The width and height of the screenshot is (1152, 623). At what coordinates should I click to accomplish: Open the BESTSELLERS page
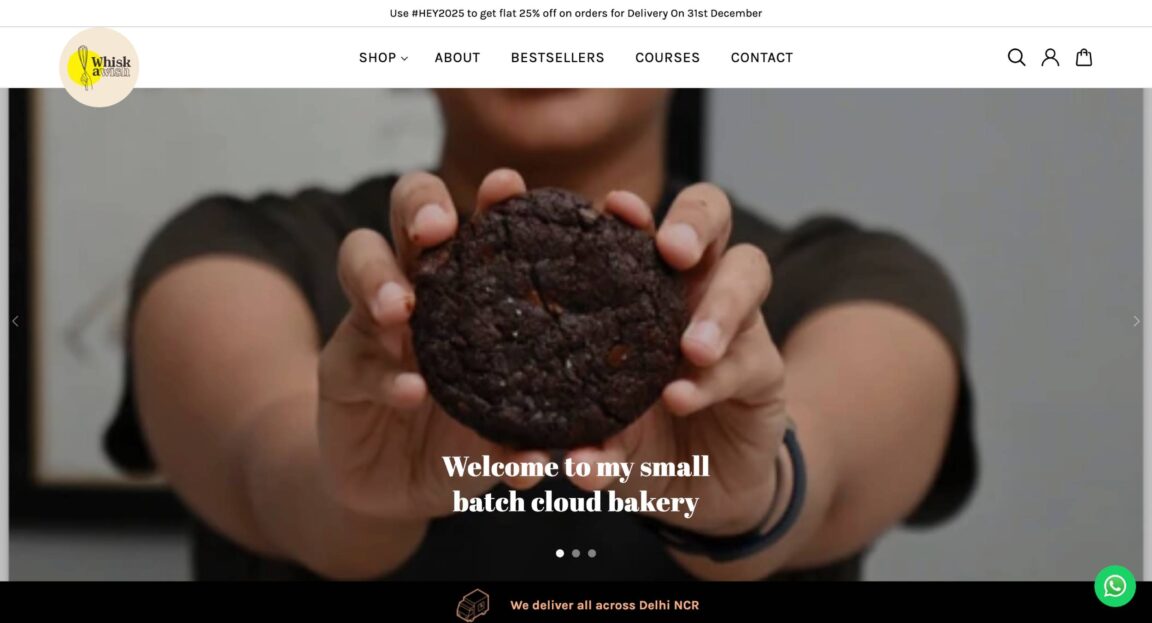(558, 57)
